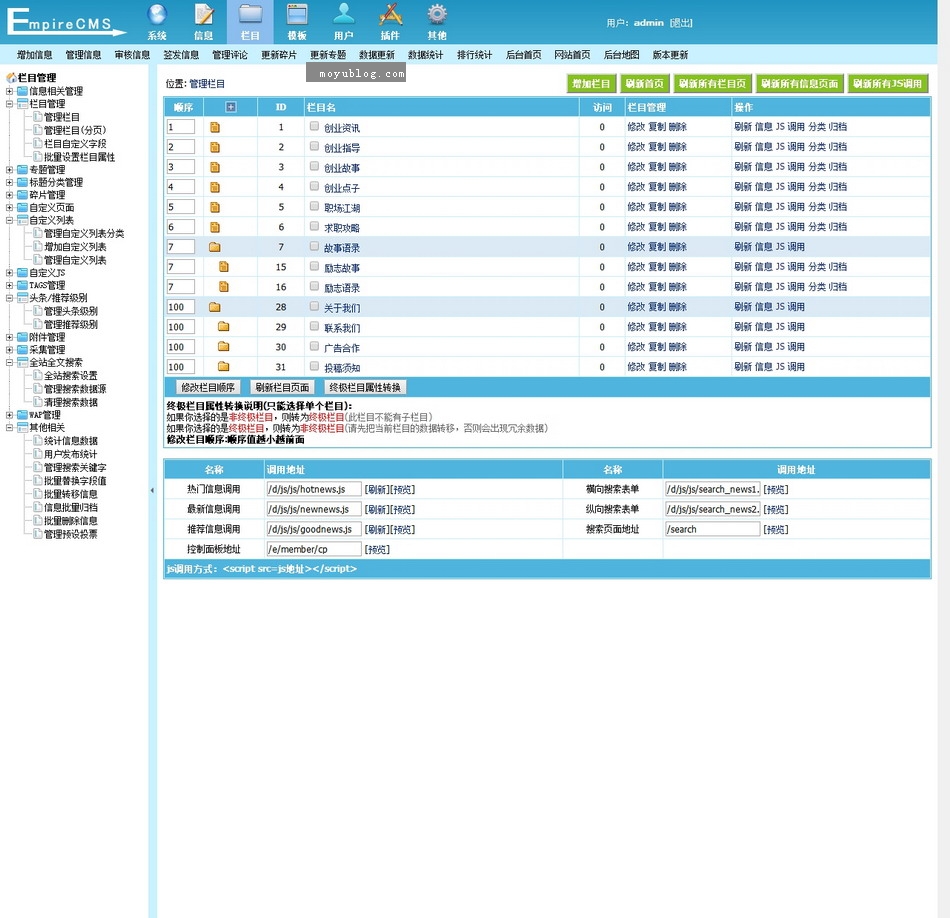Click the 插件 plugin tools icon

click(391, 14)
